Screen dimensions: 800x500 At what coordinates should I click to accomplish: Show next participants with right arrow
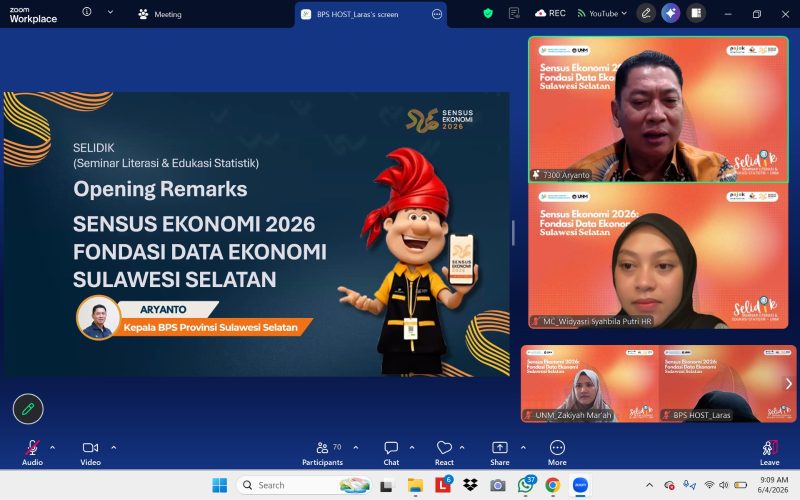789,384
